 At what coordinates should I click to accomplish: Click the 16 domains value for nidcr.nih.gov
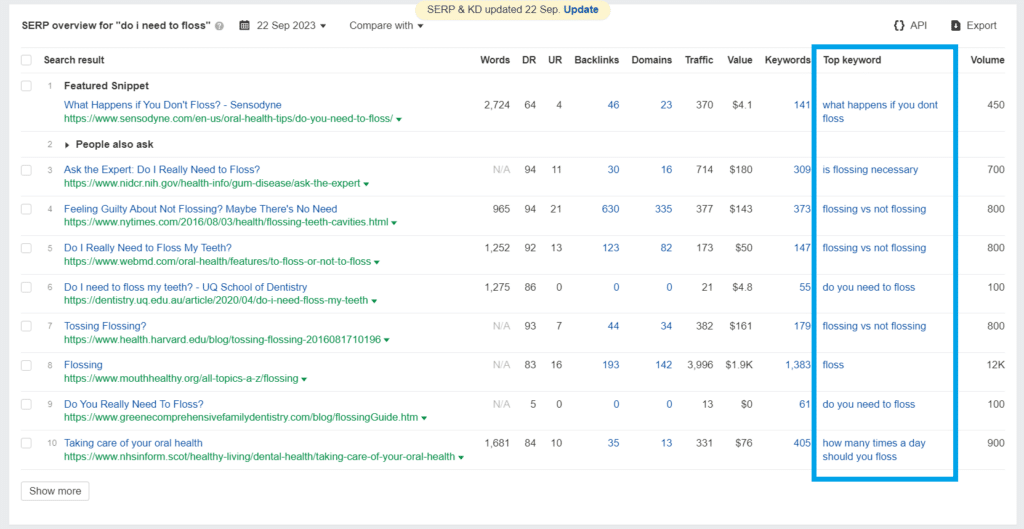(666, 170)
